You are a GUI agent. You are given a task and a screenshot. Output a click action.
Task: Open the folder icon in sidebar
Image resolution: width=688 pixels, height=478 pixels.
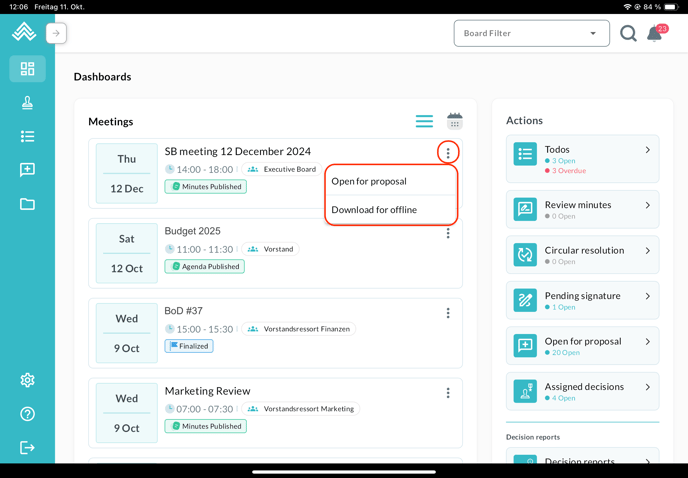pos(27,204)
